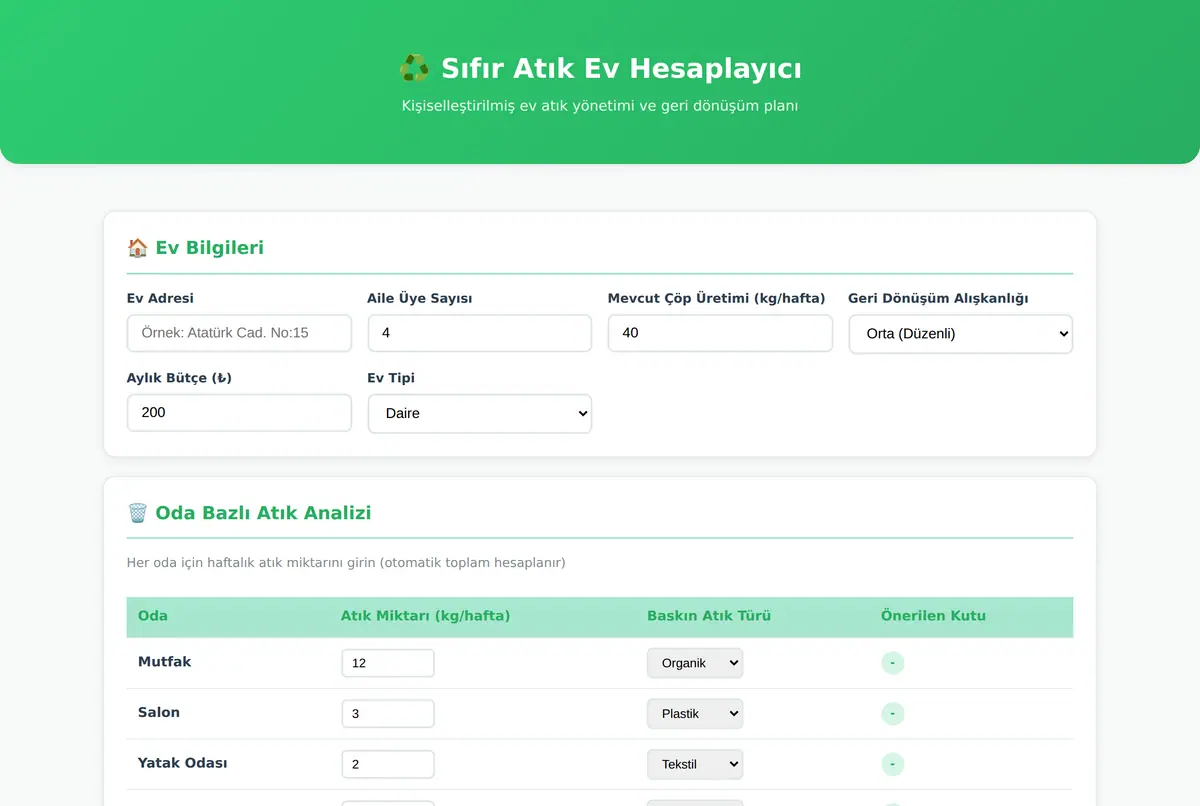Screen dimensions: 1200x806
Task: Focus the Ev Adresi address field
Action: coord(239,333)
